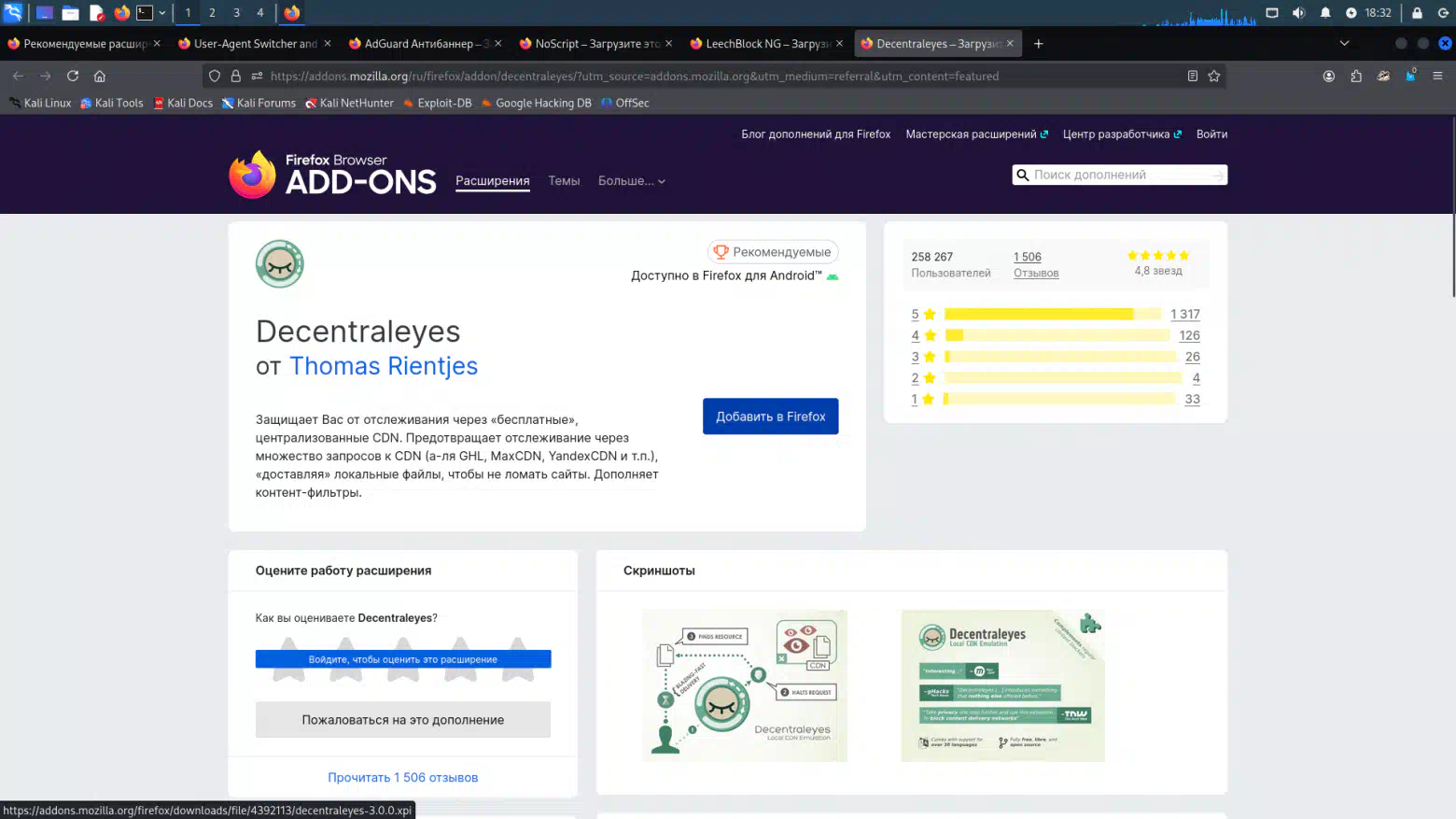The image size is (1456, 819).
Task: Click the tracking protection shield icon
Action: pos(215,76)
